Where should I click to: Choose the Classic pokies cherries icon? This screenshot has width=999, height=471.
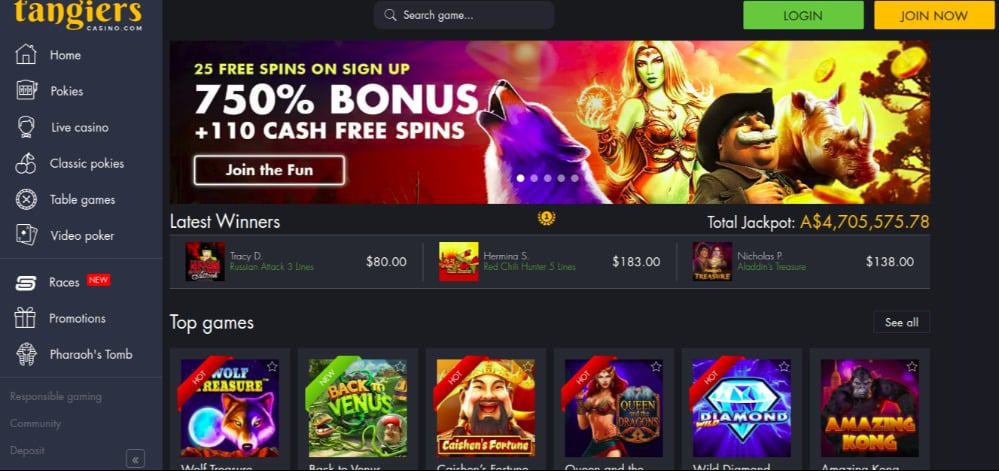[x=25, y=163]
